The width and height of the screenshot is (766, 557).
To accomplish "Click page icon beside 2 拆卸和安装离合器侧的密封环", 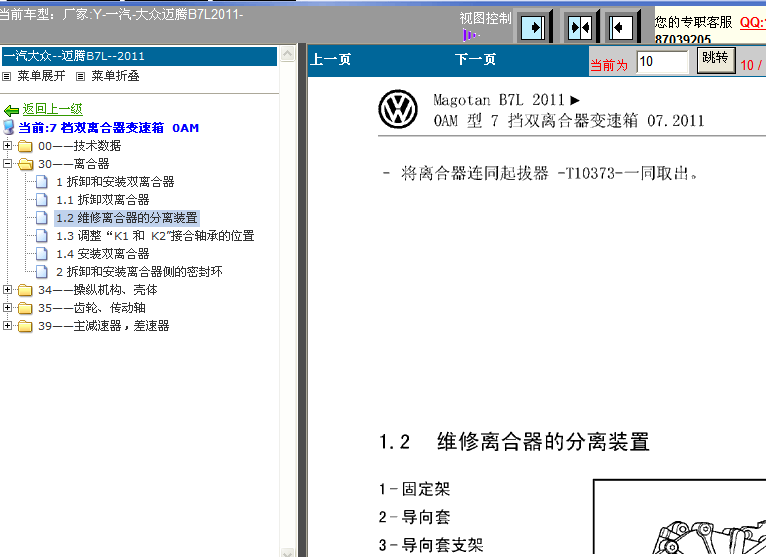I will [42, 272].
